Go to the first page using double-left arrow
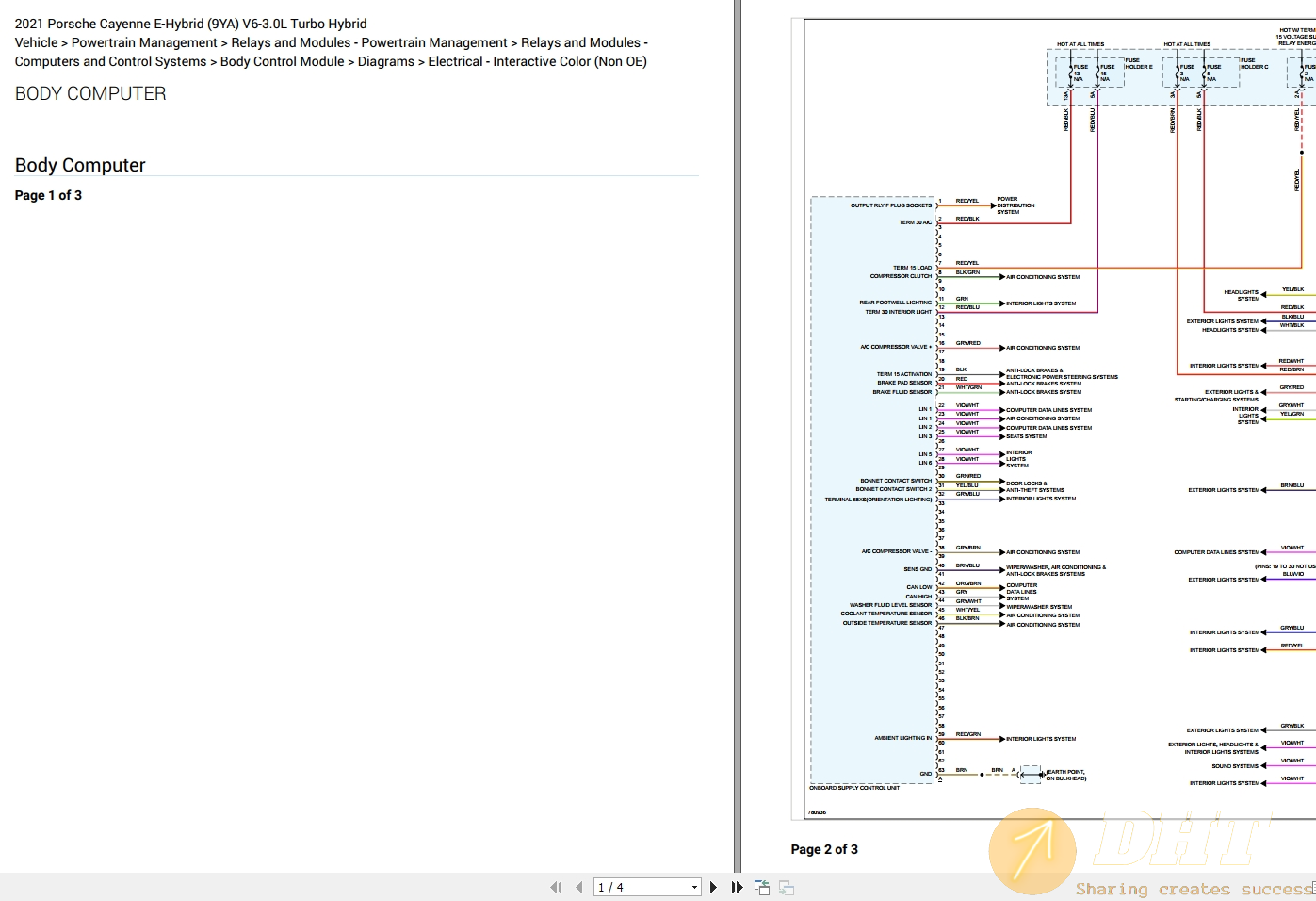The width and height of the screenshot is (1316, 901). click(x=556, y=887)
